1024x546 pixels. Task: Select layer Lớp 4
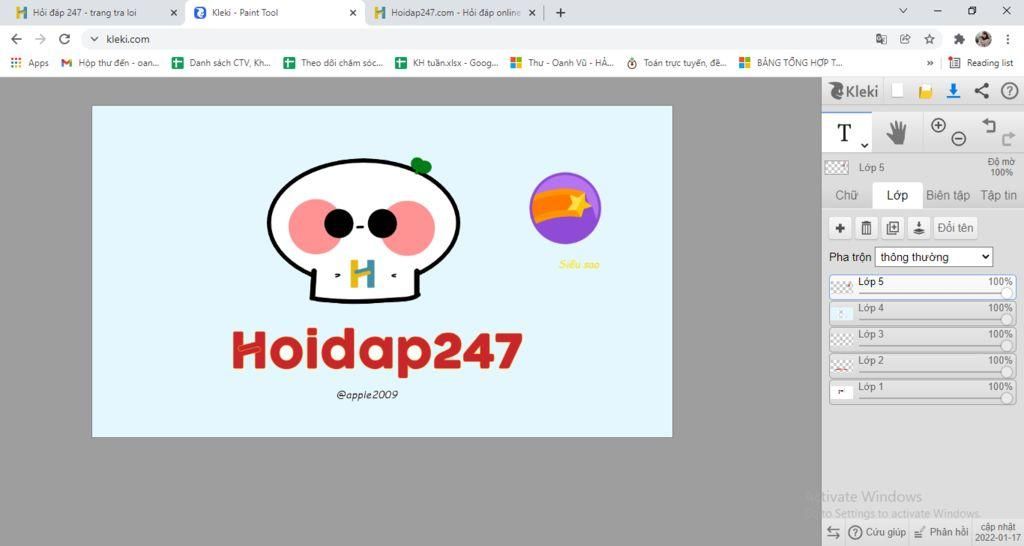[922, 313]
